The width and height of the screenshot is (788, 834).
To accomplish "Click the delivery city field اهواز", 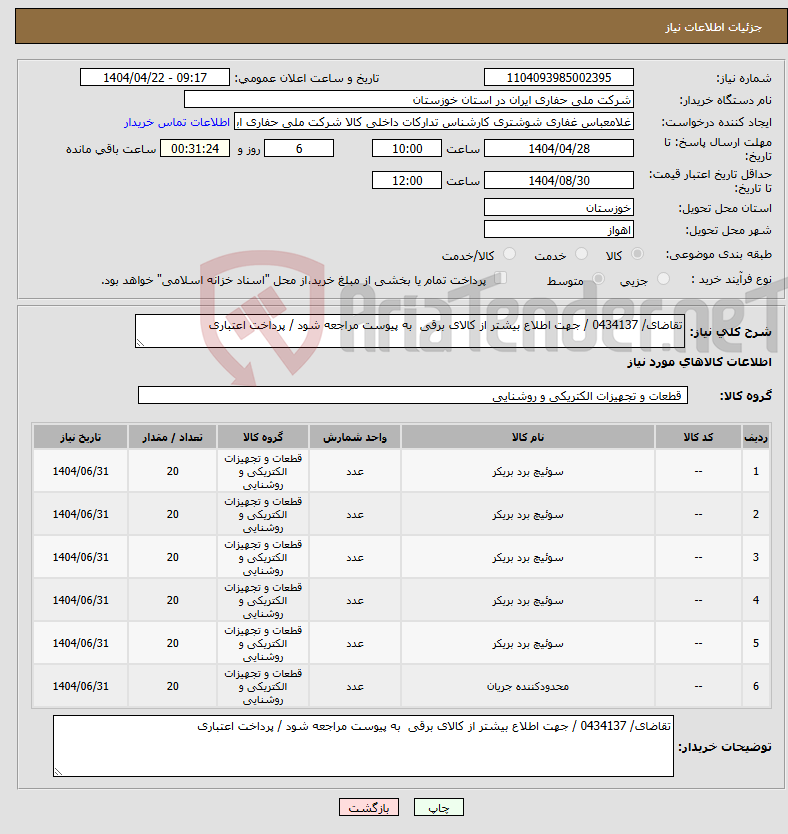I will tap(559, 230).
